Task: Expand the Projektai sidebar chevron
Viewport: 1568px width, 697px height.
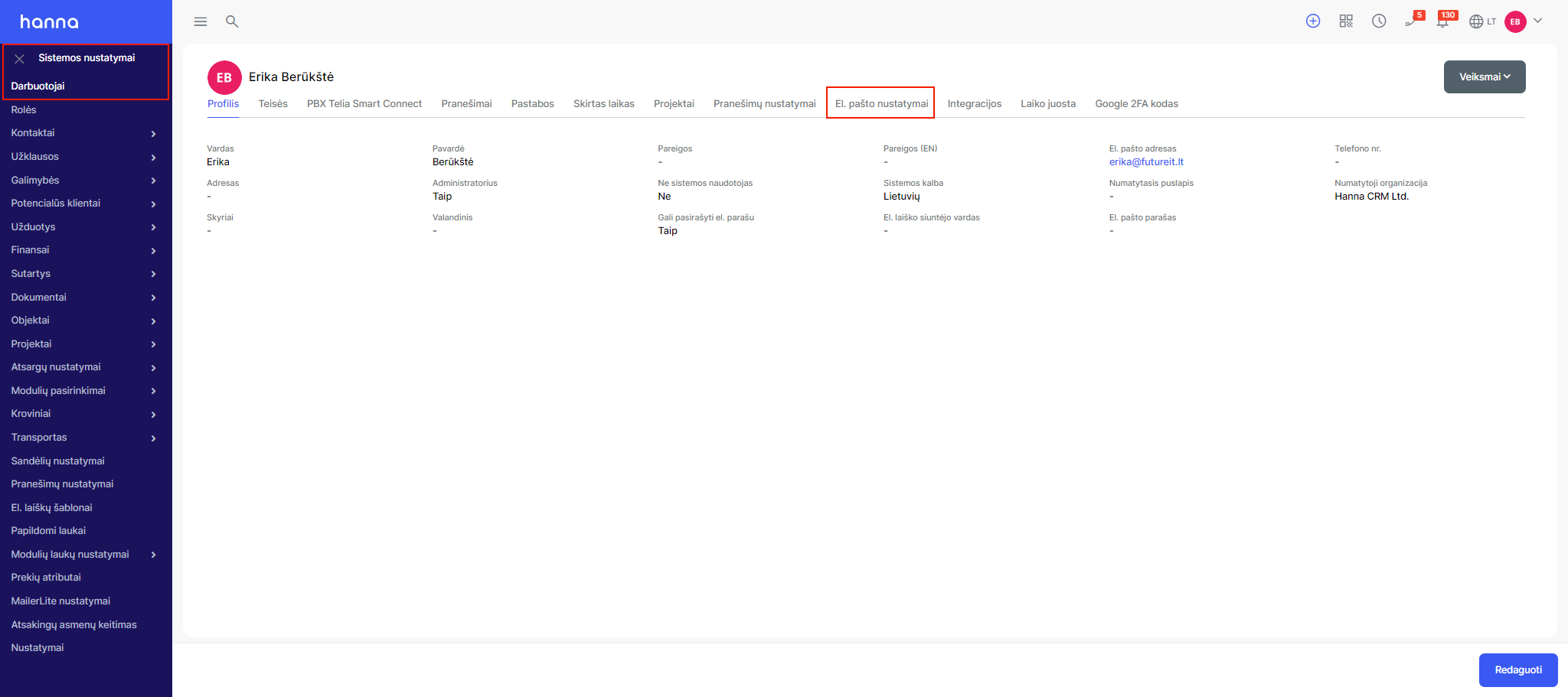Action: click(x=153, y=344)
